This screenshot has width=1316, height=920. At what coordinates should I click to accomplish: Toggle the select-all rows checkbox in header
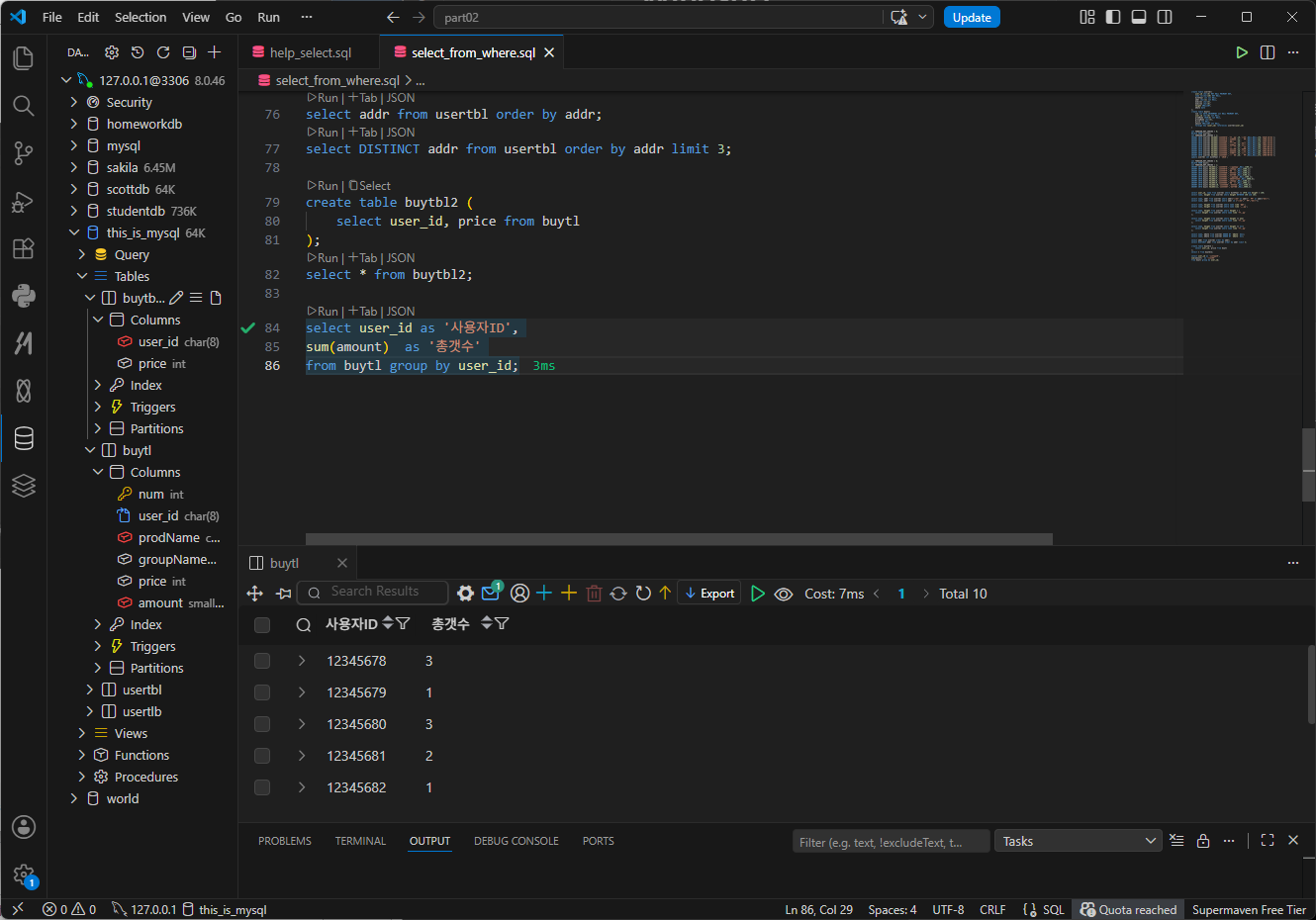click(x=262, y=624)
